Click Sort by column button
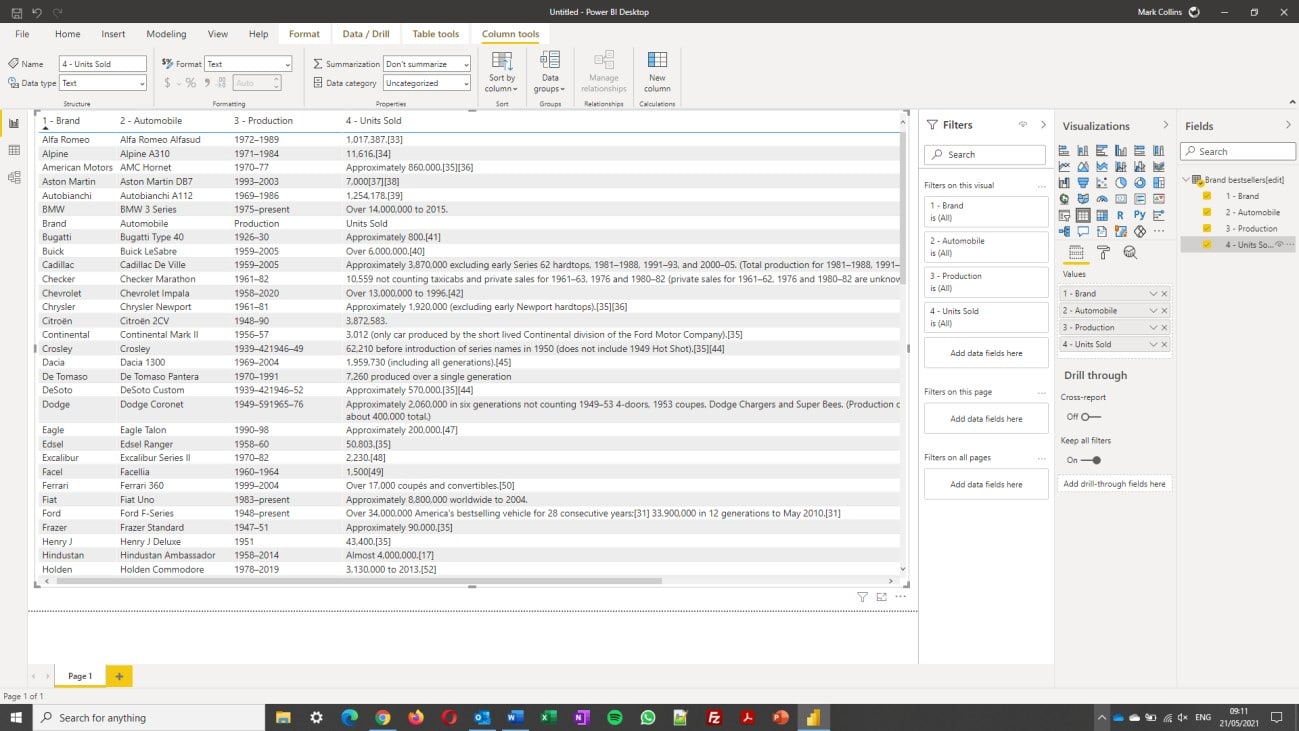Image resolution: width=1299 pixels, height=731 pixels. pos(502,72)
